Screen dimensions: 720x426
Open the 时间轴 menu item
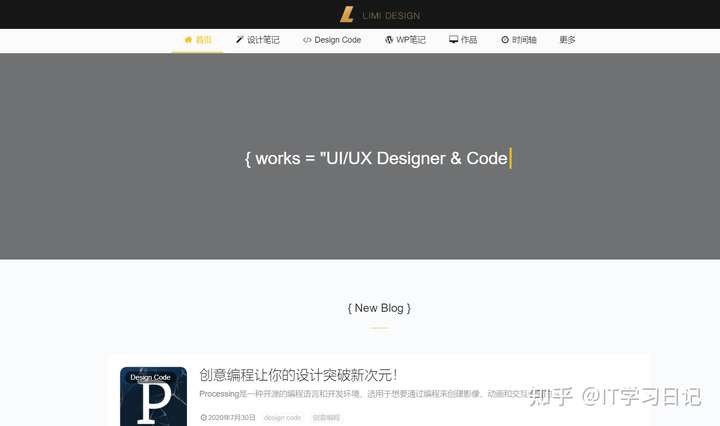[x=519, y=40]
